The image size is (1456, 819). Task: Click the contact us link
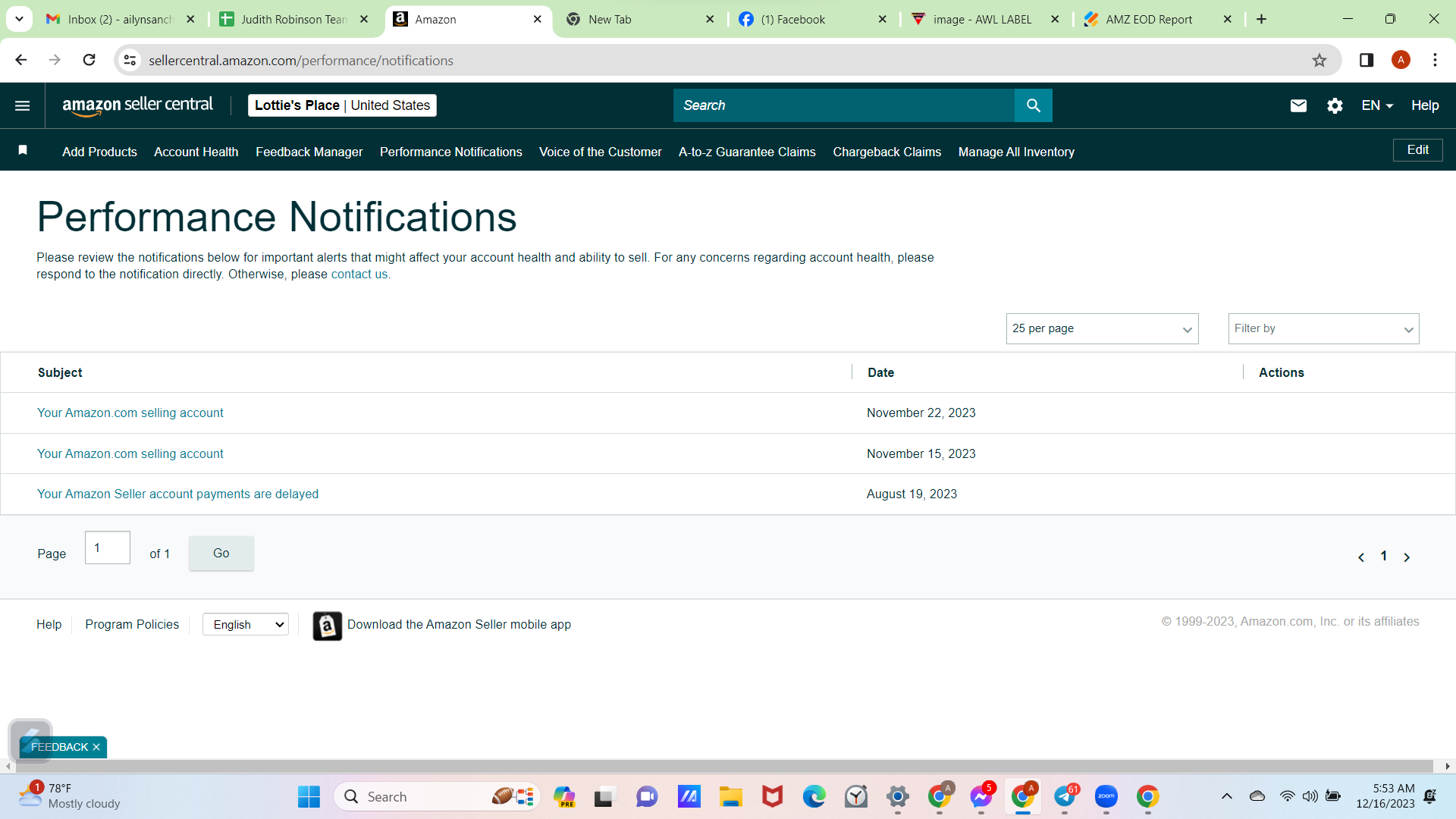pyautogui.click(x=360, y=274)
